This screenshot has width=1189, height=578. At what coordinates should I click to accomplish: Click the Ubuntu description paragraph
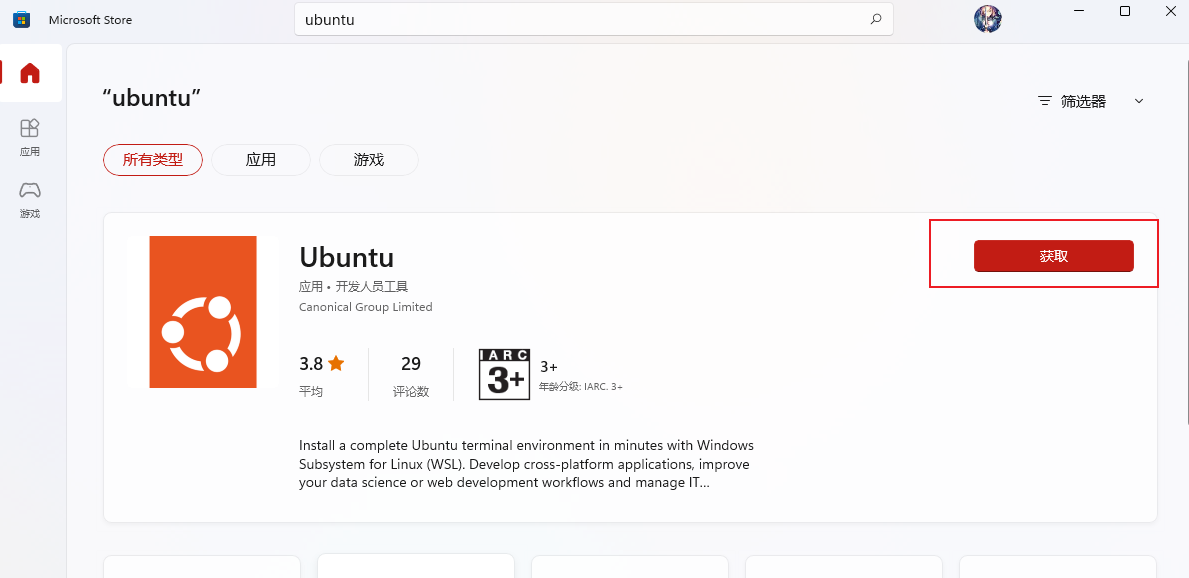pos(526,463)
